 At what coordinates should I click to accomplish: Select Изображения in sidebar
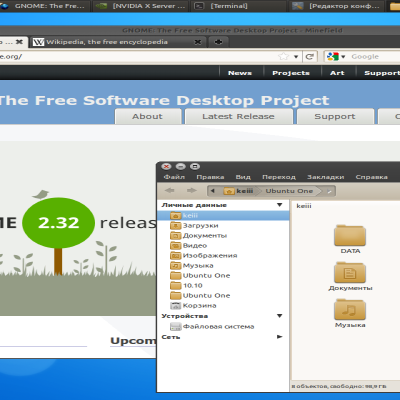pyautogui.click(x=223, y=255)
